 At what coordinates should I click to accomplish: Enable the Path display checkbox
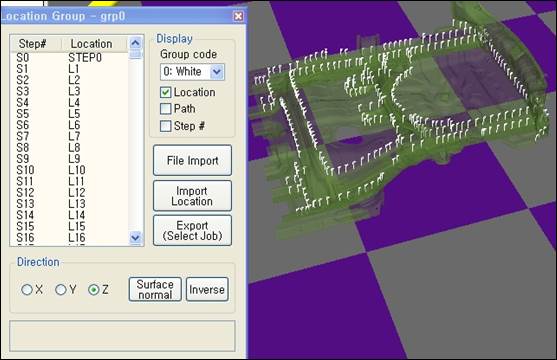click(x=166, y=109)
